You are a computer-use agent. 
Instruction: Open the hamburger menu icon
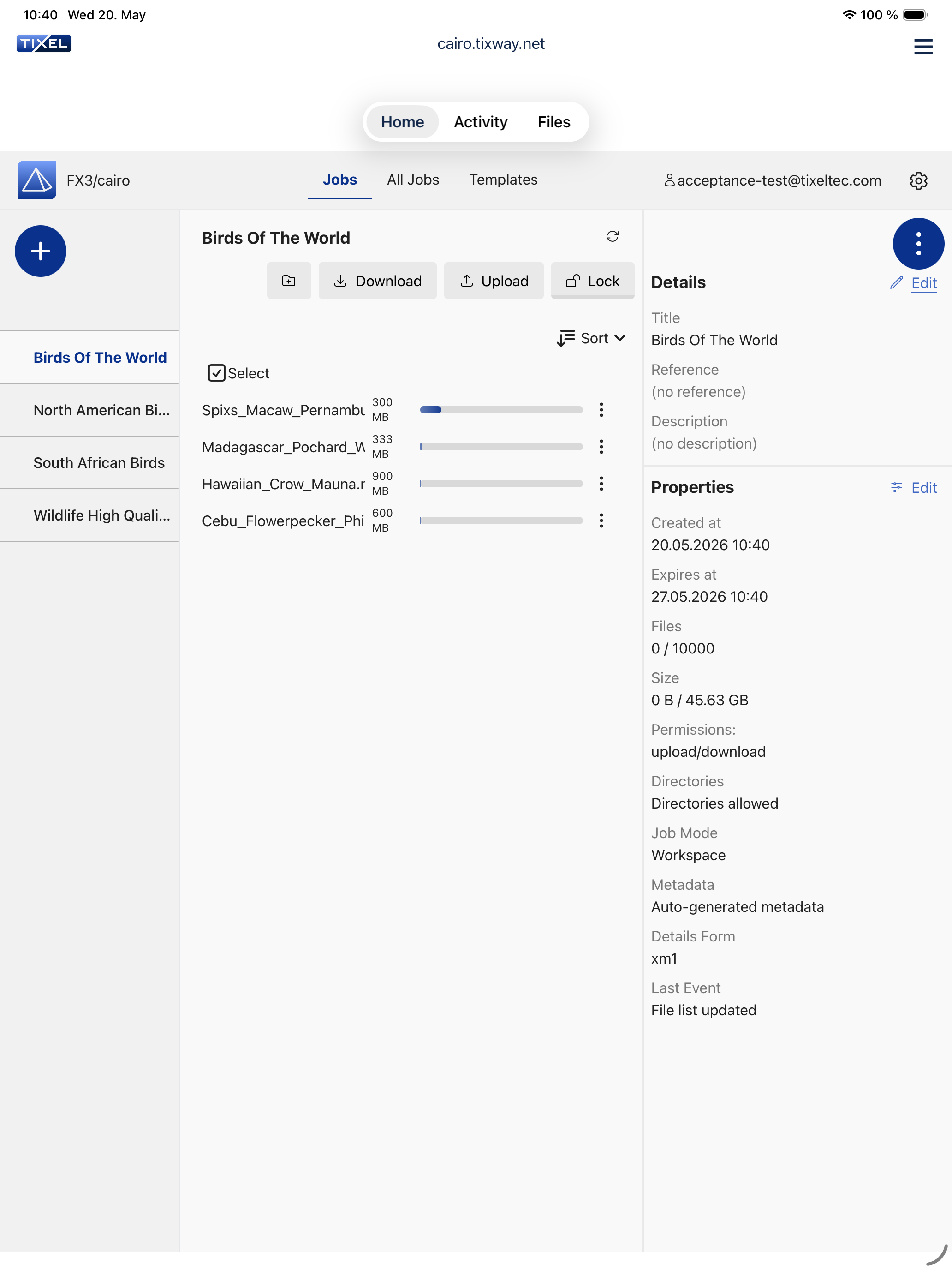point(923,47)
